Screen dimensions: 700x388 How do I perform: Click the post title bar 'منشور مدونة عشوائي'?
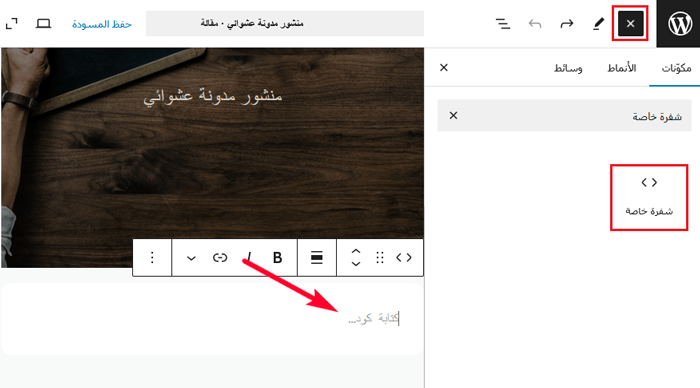[x=285, y=23]
